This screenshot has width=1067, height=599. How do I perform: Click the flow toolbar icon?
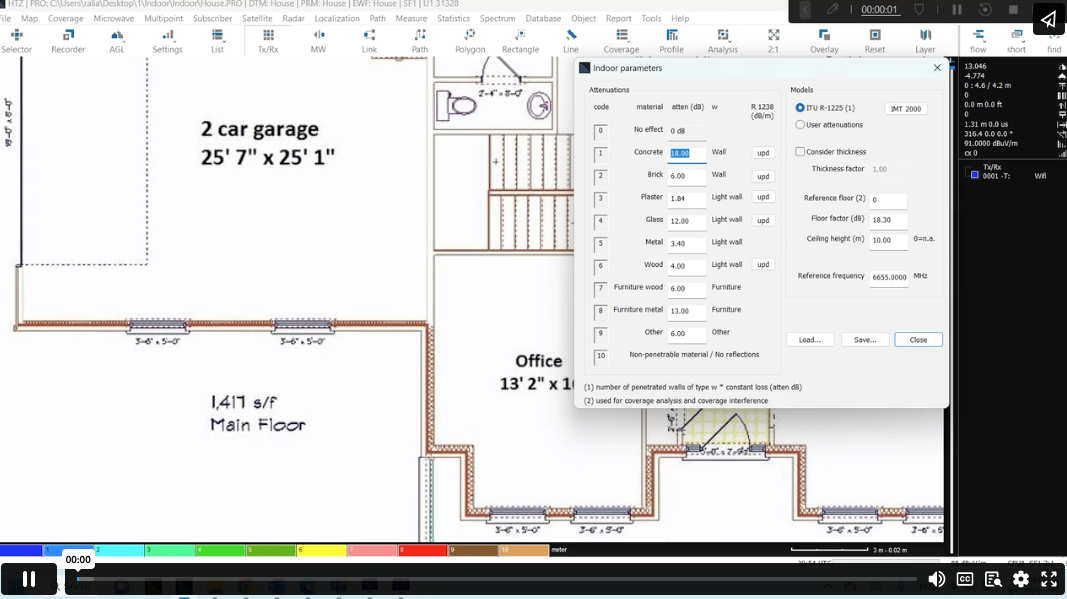[x=978, y=41]
